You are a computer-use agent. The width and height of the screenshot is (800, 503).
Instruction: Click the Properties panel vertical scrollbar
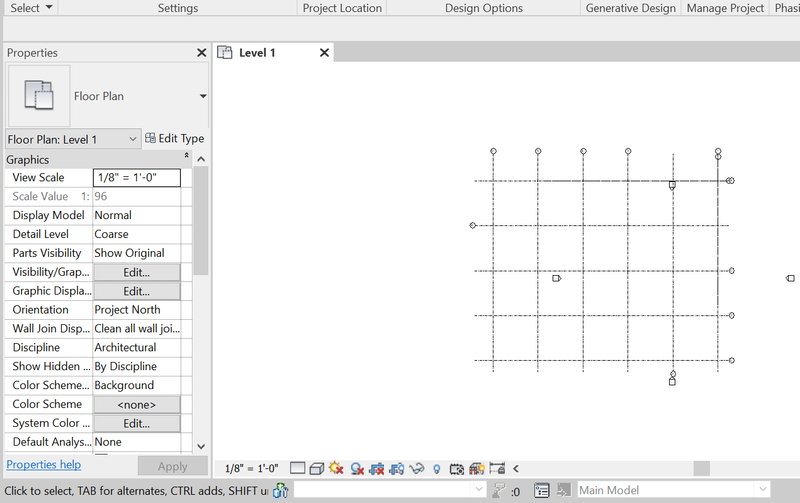(x=201, y=220)
